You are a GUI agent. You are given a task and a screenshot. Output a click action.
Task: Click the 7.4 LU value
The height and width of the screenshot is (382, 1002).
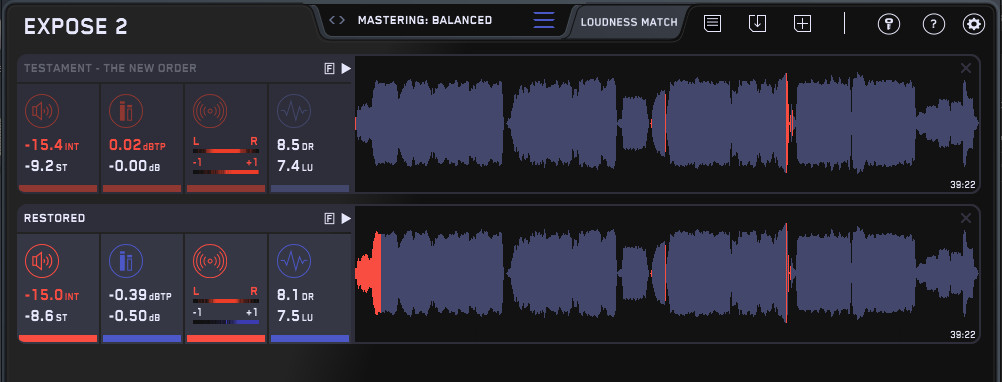pyautogui.click(x=295, y=167)
